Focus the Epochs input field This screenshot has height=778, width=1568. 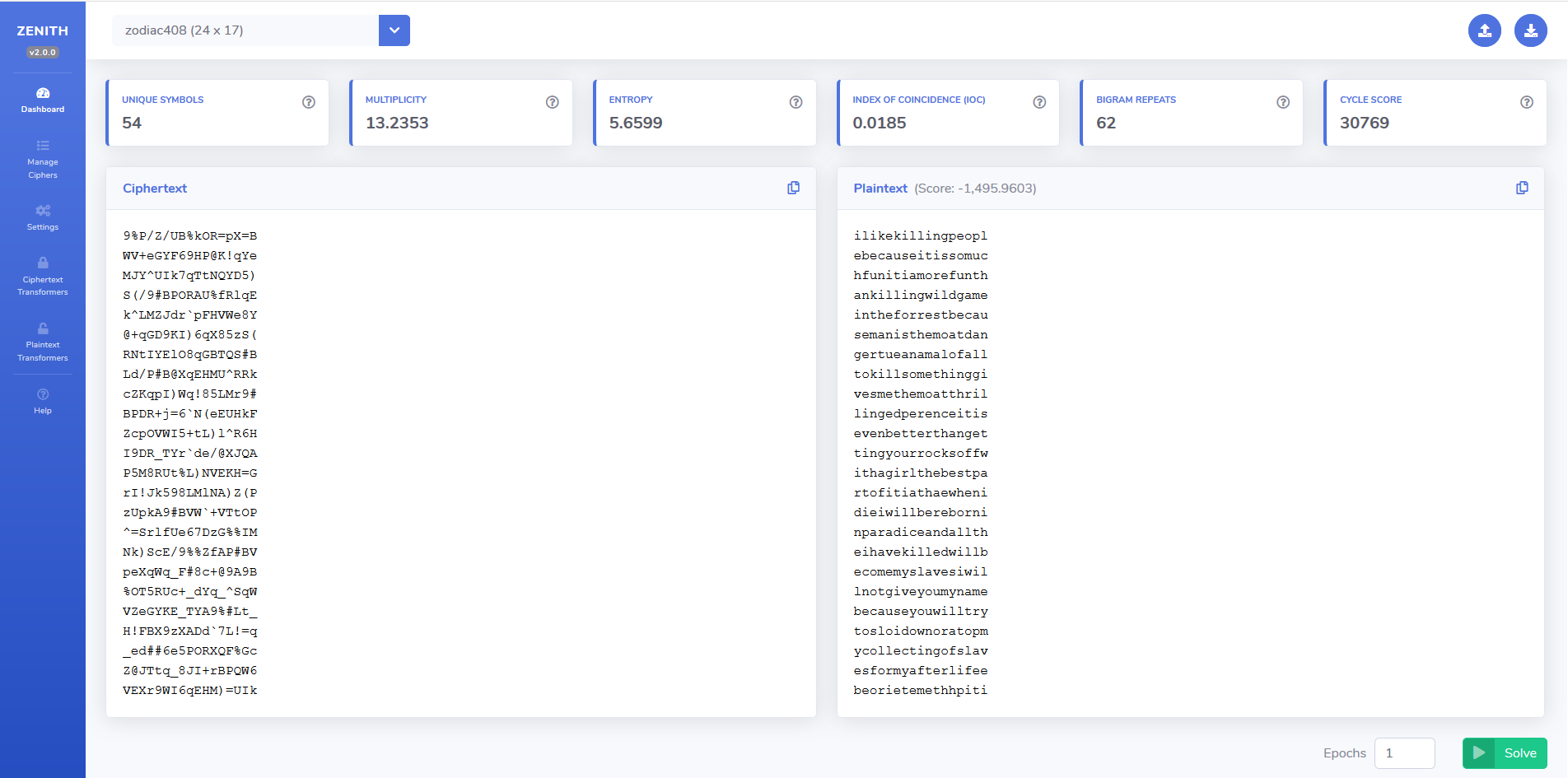1405,753
